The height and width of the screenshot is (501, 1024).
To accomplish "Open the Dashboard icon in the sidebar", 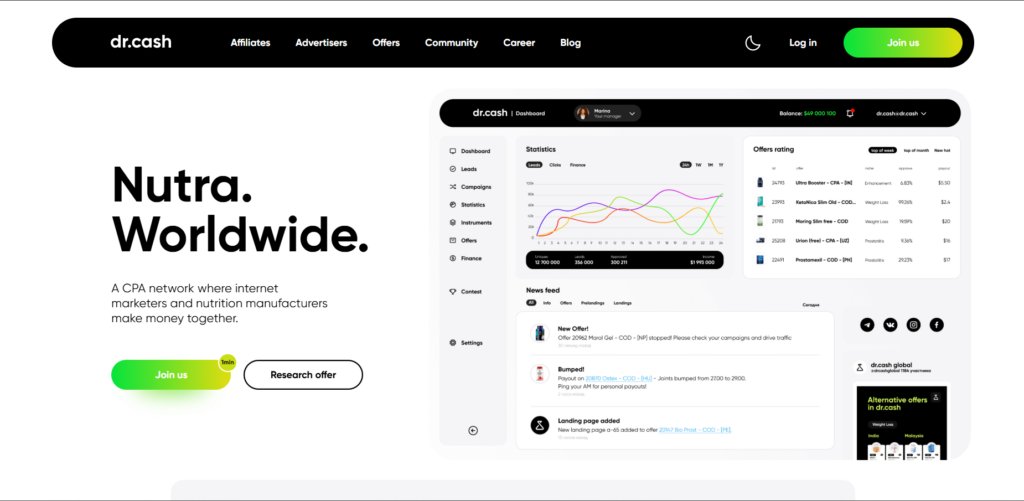I will coord(453,151).
